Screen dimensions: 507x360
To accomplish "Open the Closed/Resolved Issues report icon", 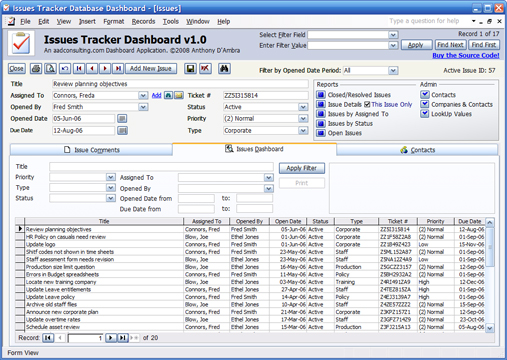I will click(x=321, y=95).
